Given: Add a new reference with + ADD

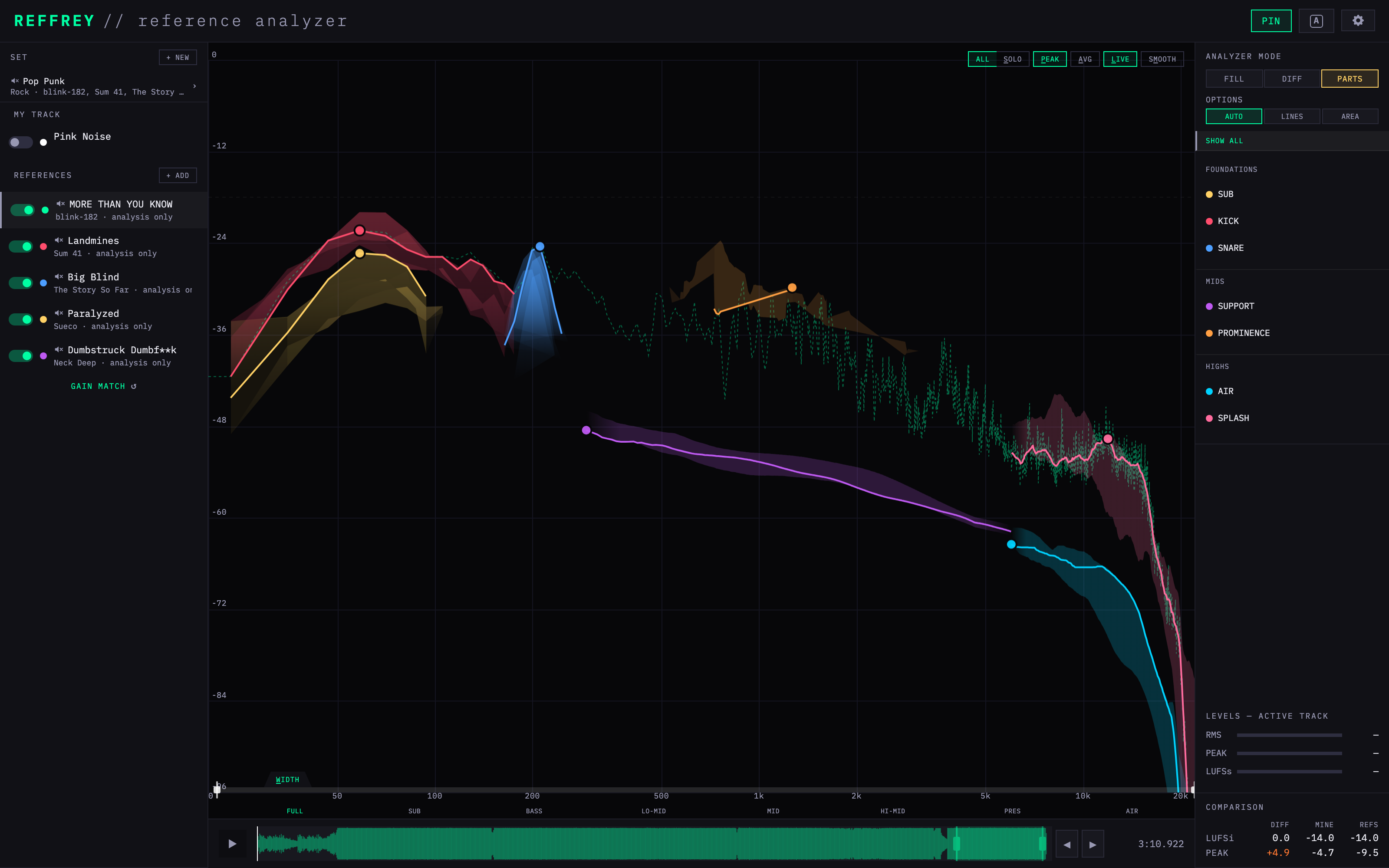Looking at the screenshot, I should [x=178, y=175].
